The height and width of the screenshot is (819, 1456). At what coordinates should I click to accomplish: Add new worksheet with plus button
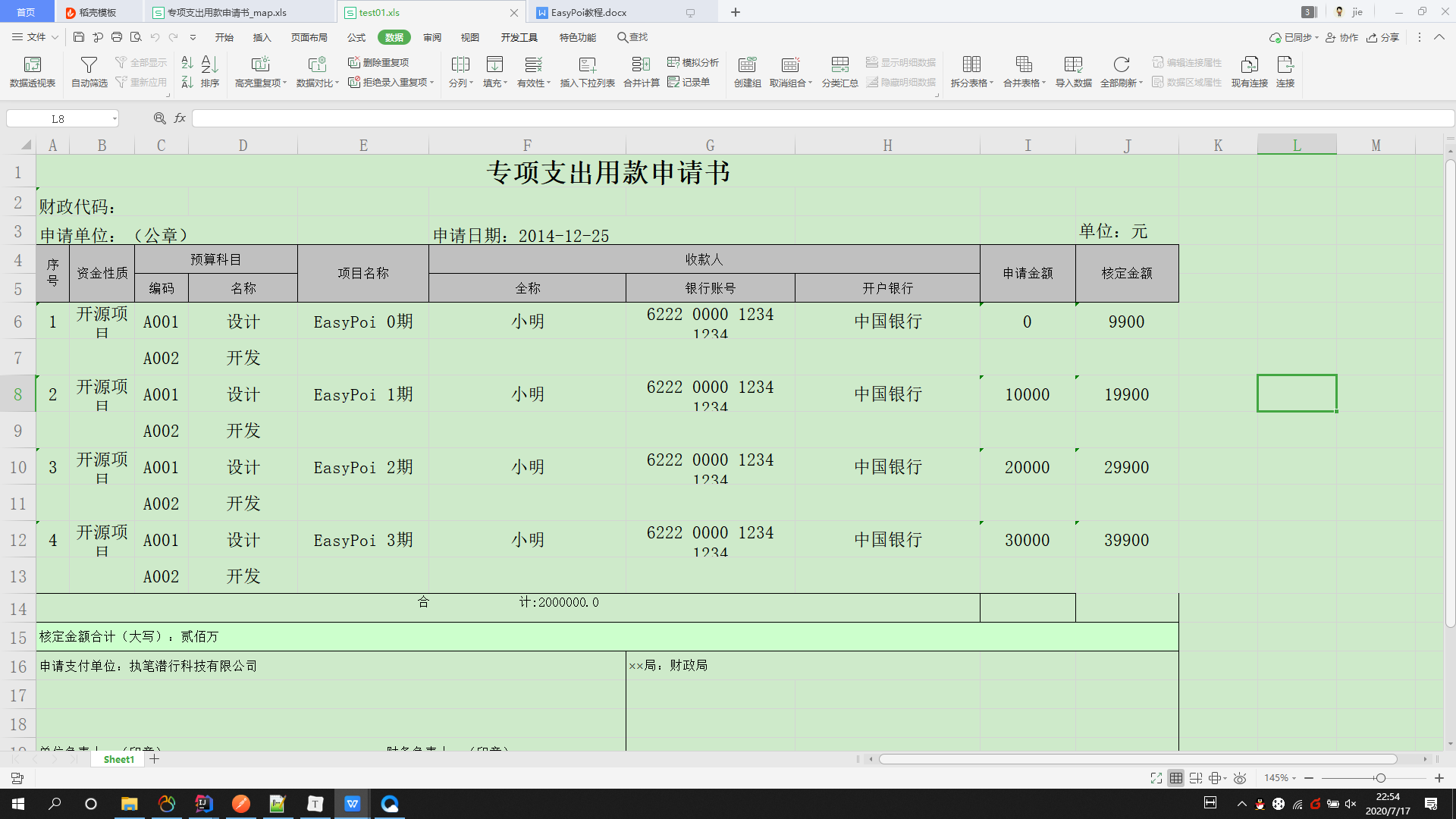point(155,759)
